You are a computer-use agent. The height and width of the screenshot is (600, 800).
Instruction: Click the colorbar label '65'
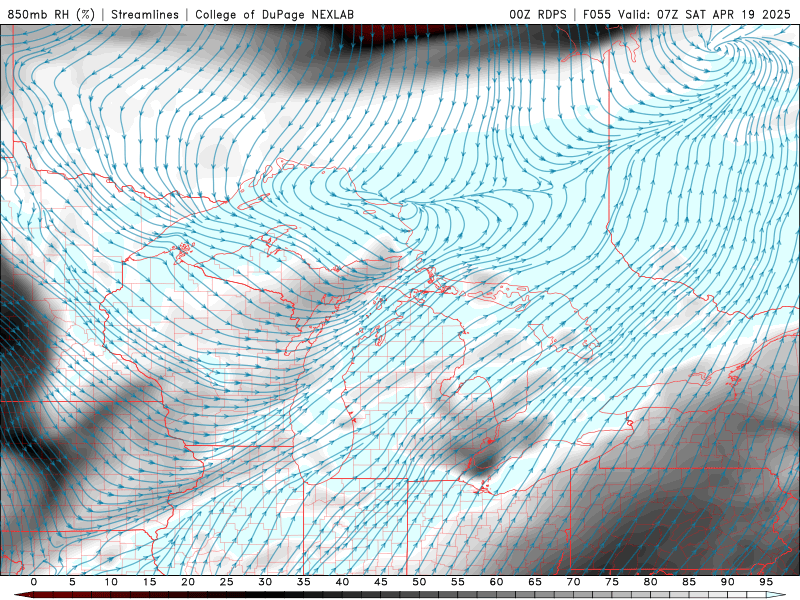[x=535, y=582]
